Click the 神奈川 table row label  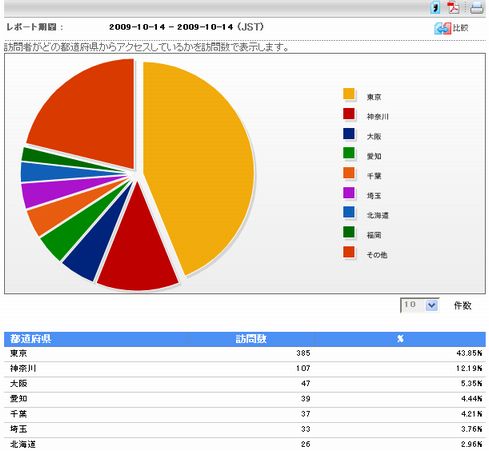point(23,368)
